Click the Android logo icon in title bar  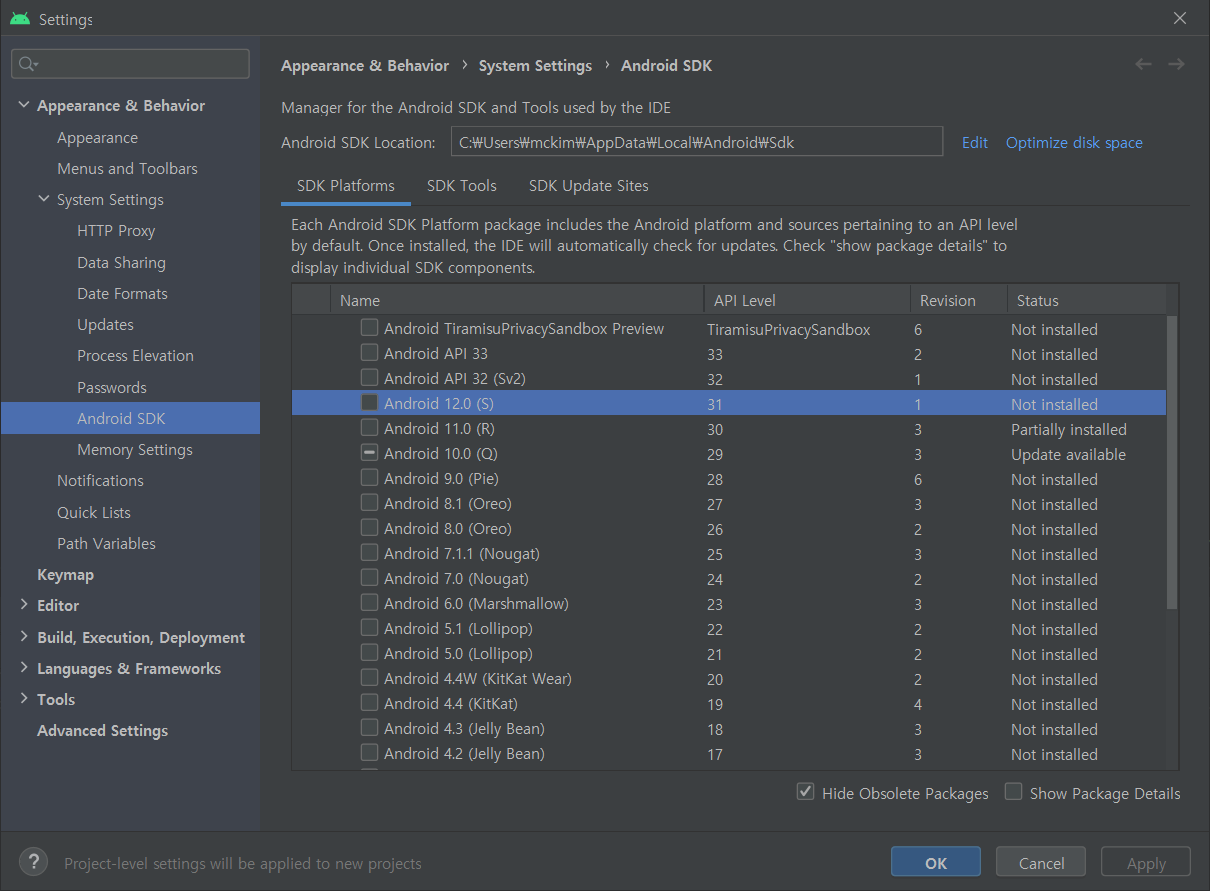pos(20,19)
